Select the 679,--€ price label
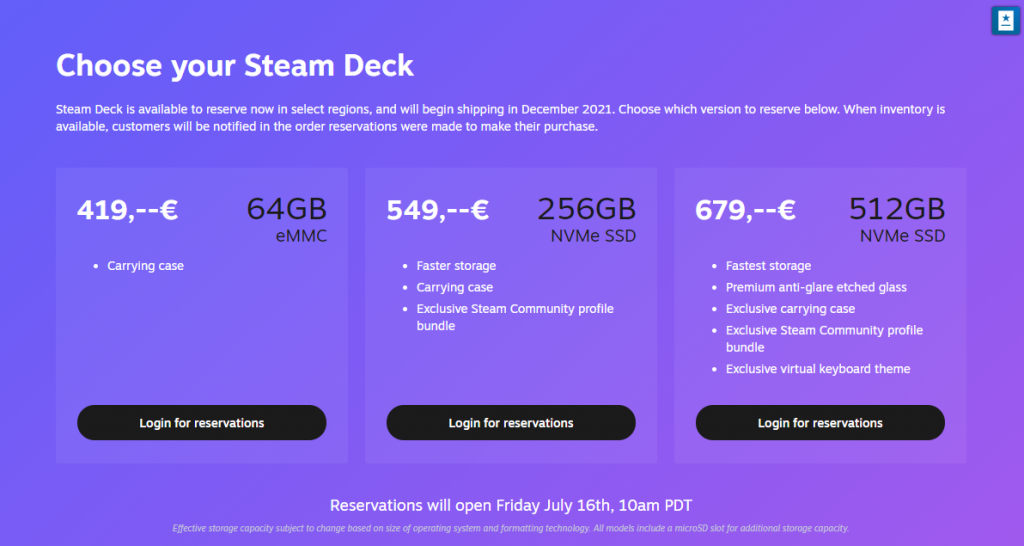 pyautogui.click(x=745, y=210)
